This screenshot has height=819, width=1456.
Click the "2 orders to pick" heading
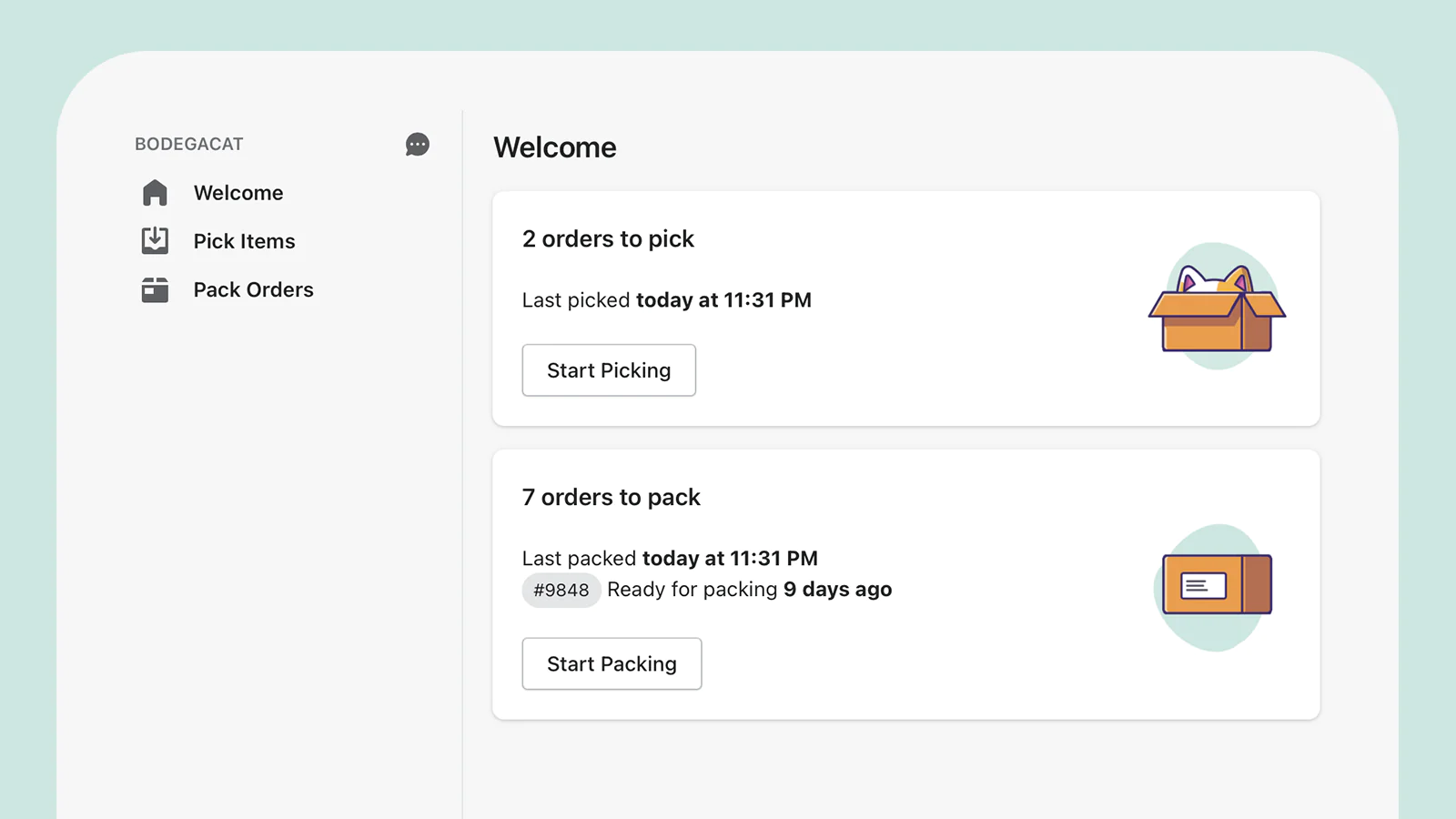[x=608, y=239]
